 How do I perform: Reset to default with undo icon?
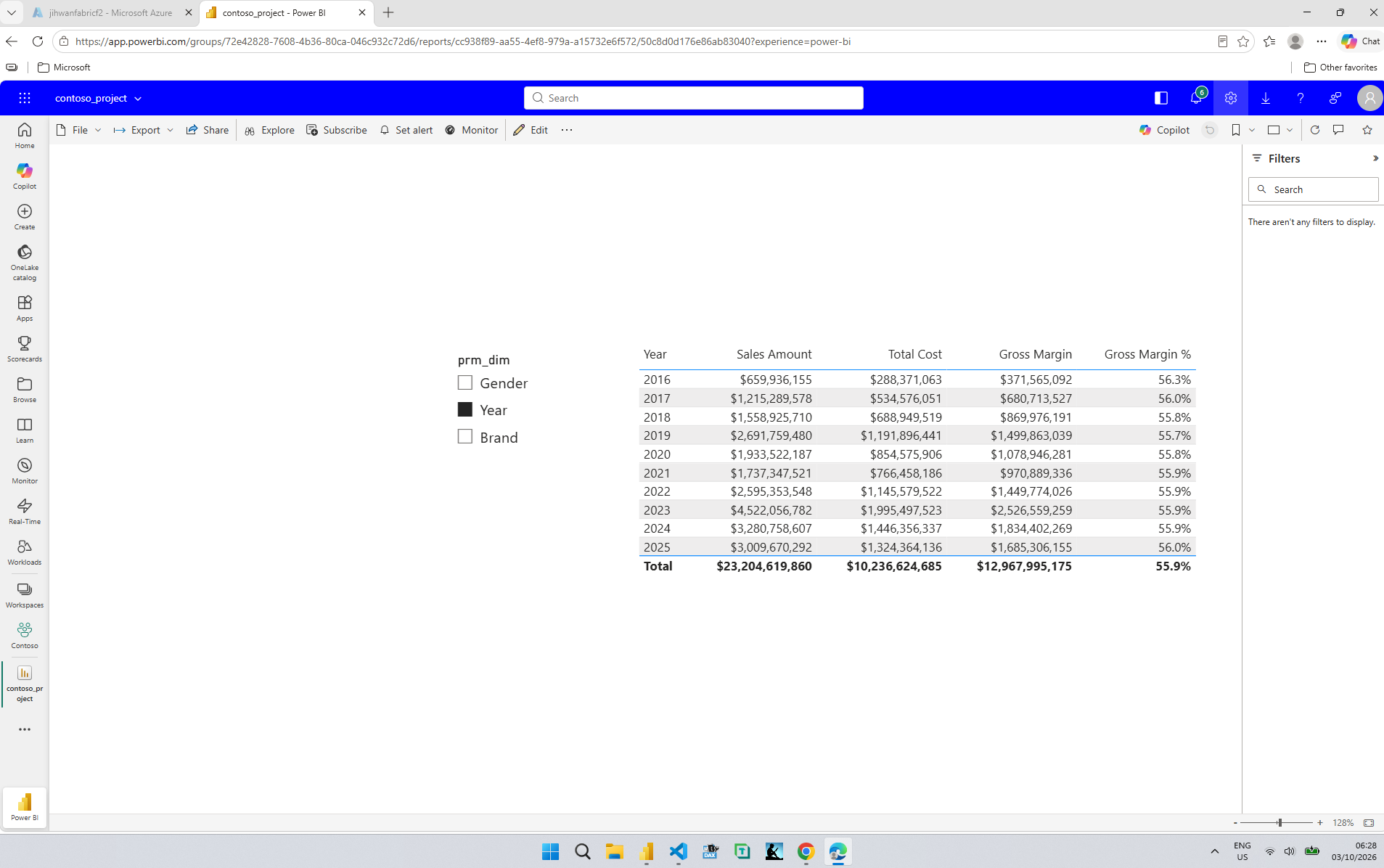(x=1209, y=130)
